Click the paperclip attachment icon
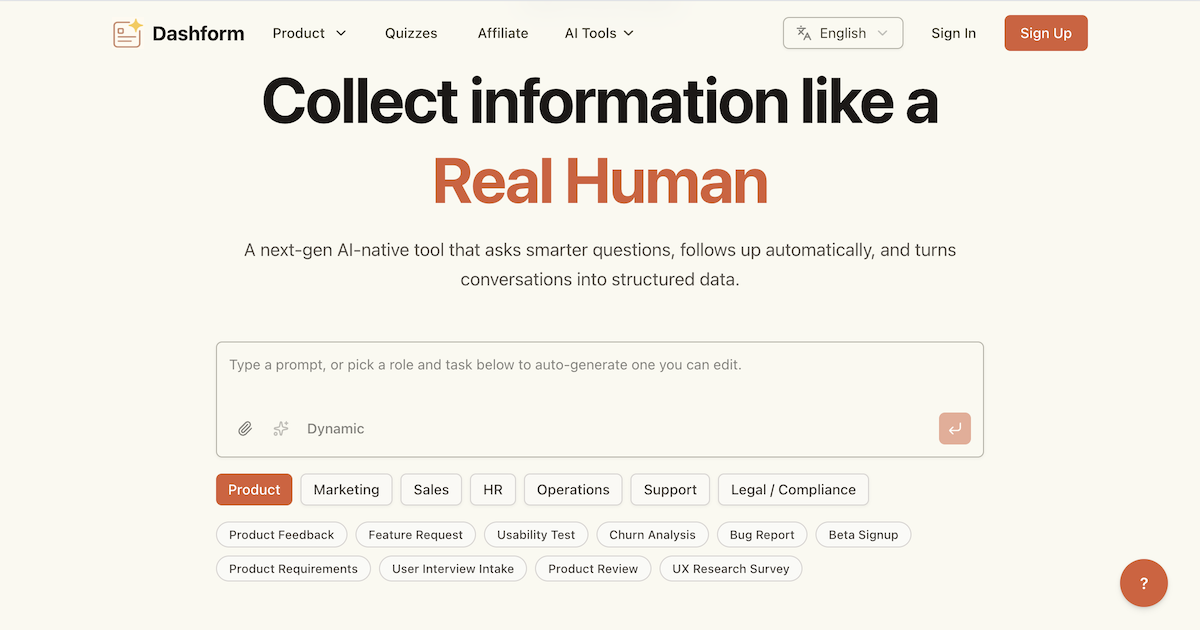This screenshot has width=1200, height=630. click(244, 428)
